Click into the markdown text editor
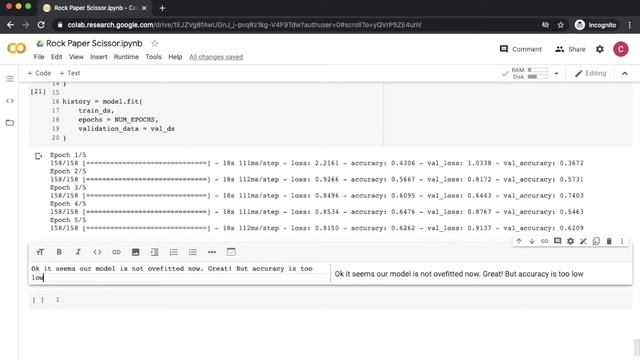The height and width of the screenshot is (360, 640). pos(179,273)
